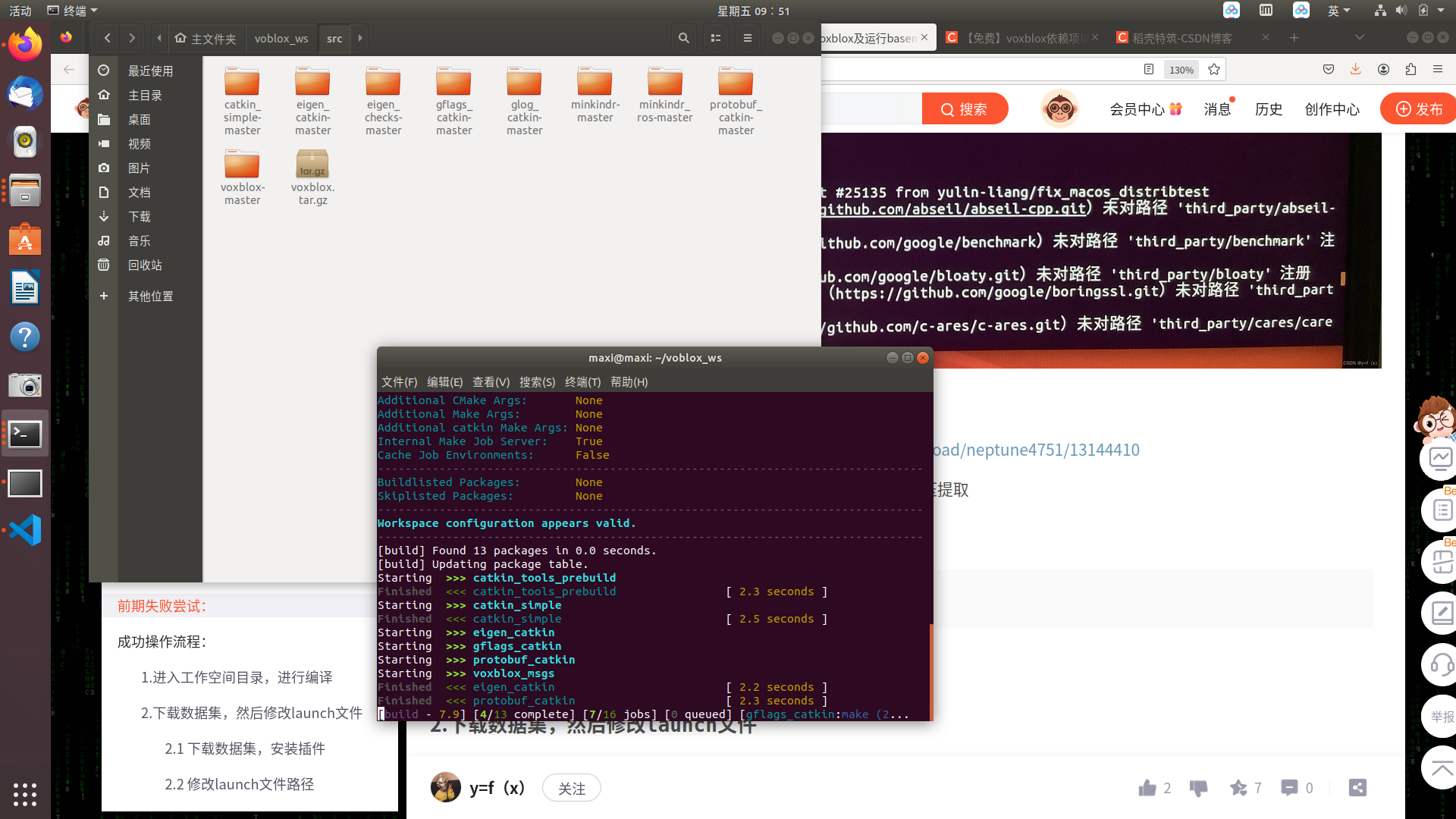Image resolution: width=1456 pixels, height=819 pixels.
Task: Open Other Locations in the sidebar
Action: 149,296
